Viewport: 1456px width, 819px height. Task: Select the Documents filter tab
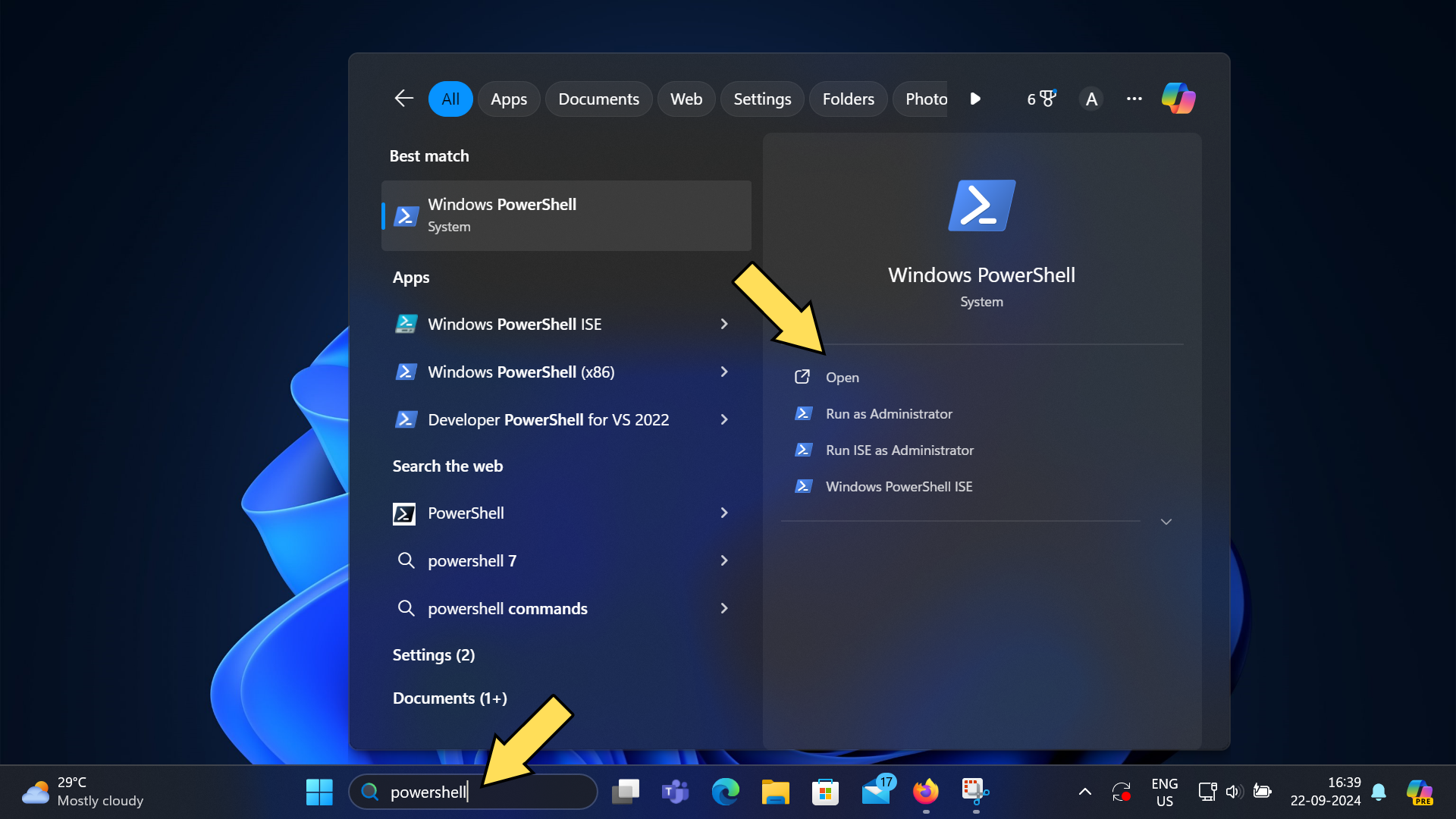pyautogui.click(x=598, y=99)
